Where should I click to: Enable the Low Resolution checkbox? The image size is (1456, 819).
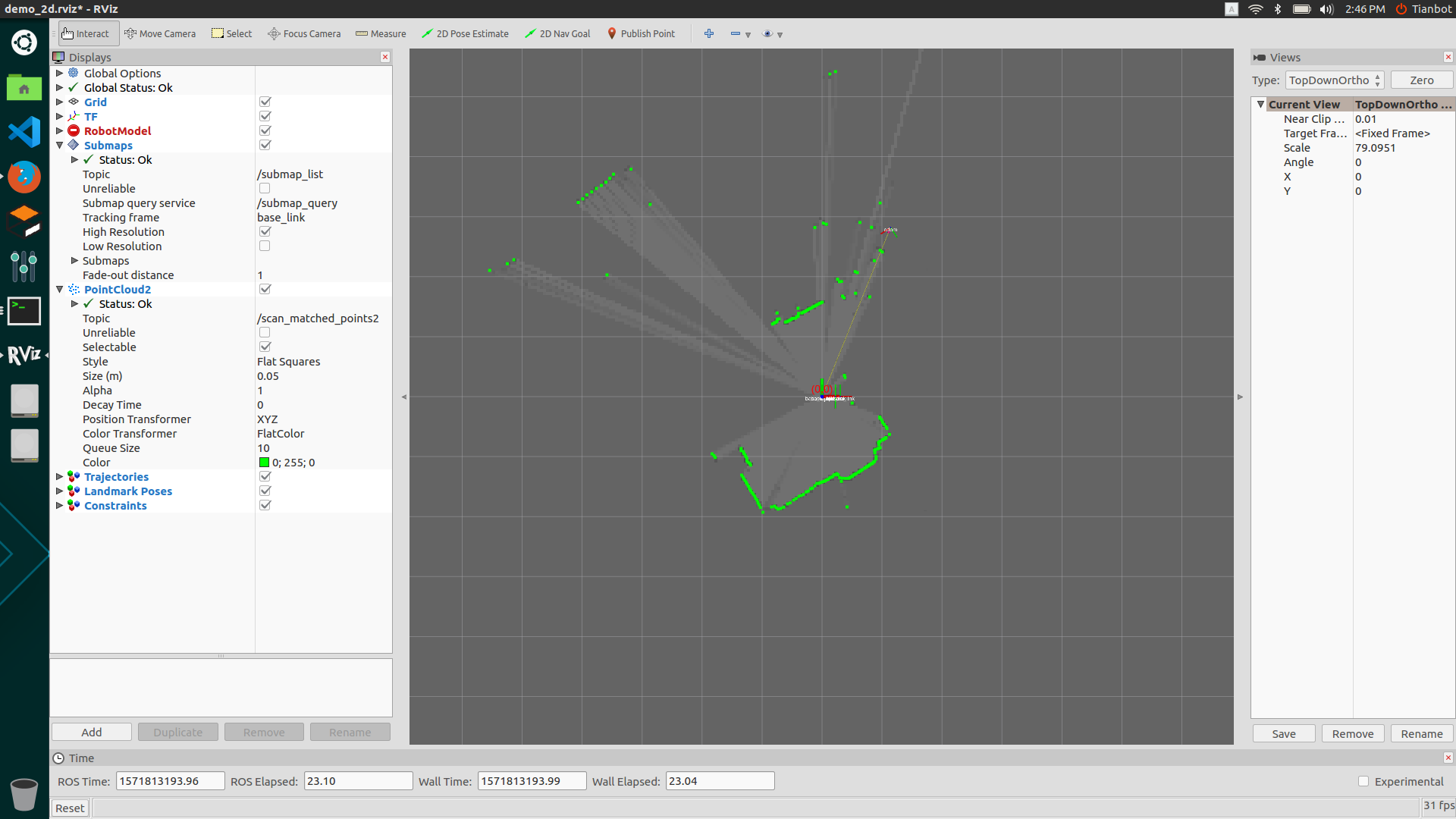click(x=265, y=246)
